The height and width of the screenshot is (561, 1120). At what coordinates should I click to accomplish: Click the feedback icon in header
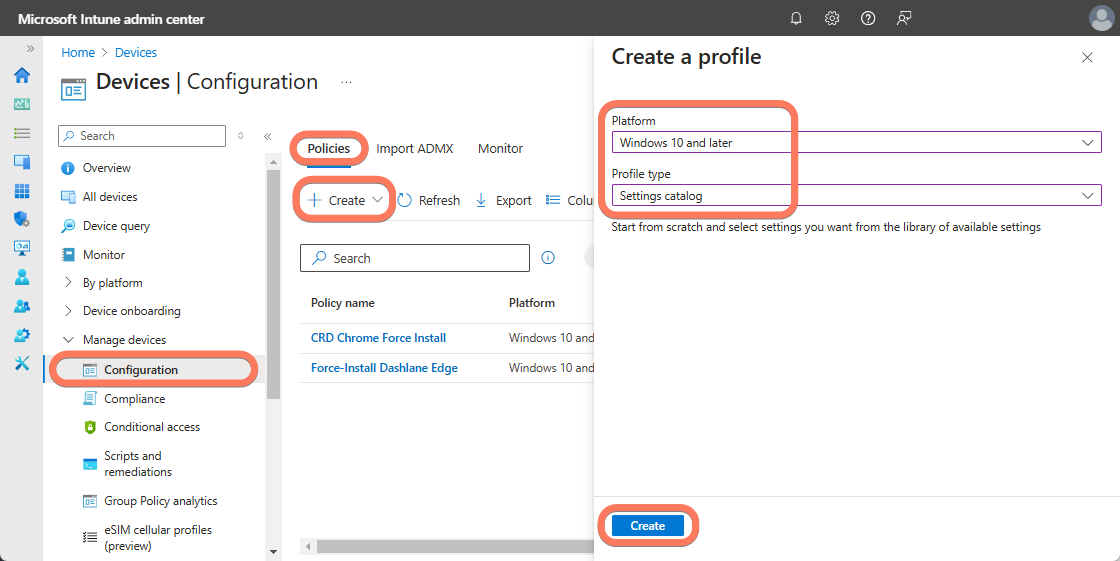[x=904, y=18]
